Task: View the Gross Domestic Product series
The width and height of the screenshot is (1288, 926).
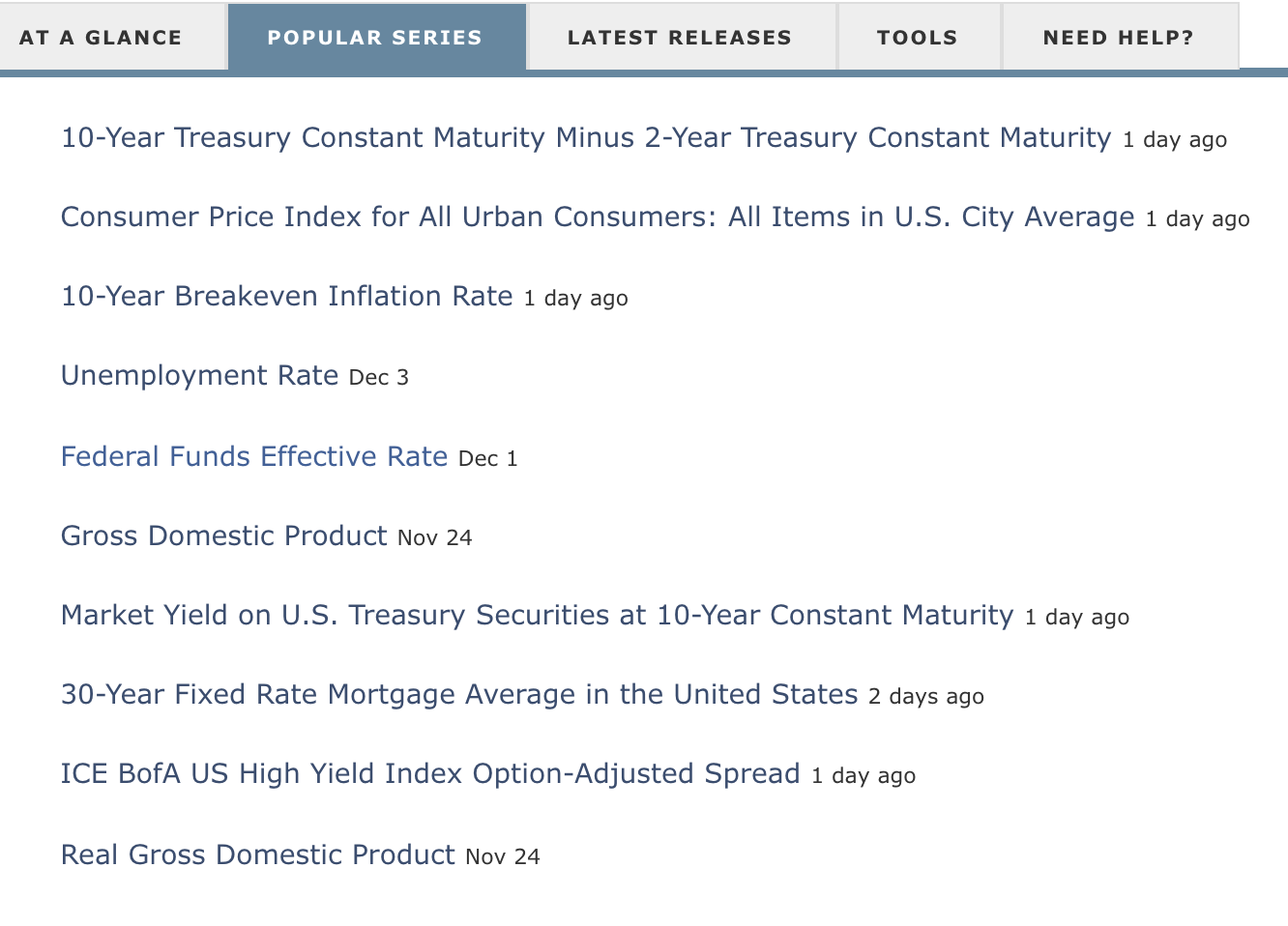Action: point(224,535)
